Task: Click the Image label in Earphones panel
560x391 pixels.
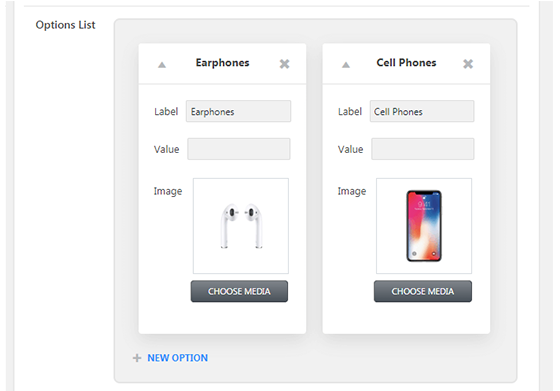Action: coord(168,191)
